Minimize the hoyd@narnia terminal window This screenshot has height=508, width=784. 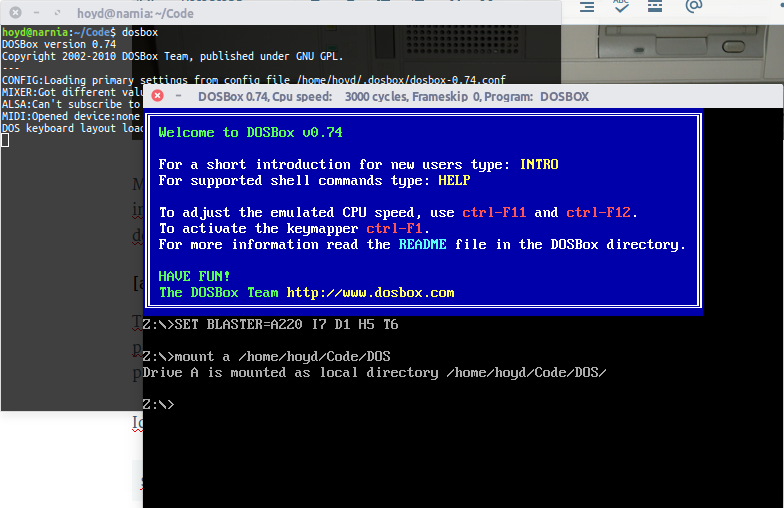[36, 12]
